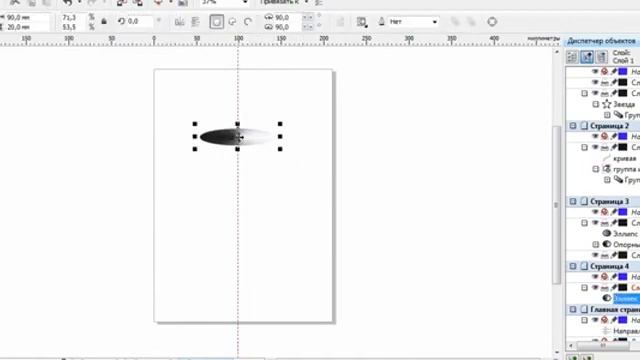Viewport: 640px width, 360px height.
Task: Click blue color swatch of Страница 2 guides layer
Action: 623,136
